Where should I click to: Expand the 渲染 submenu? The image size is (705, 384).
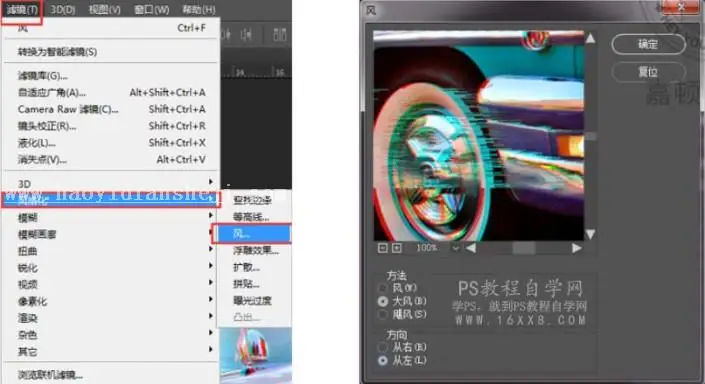pyautogui.click(x=110, y=317)
